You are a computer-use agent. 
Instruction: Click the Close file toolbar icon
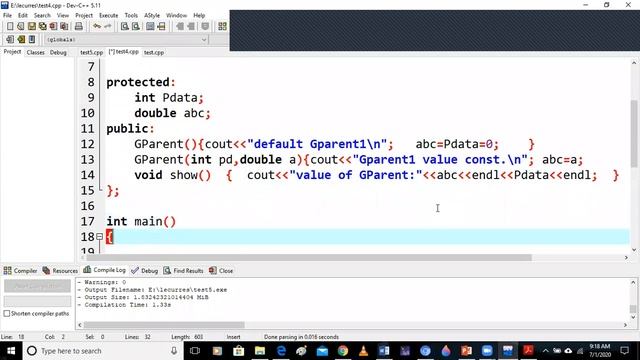53,27
